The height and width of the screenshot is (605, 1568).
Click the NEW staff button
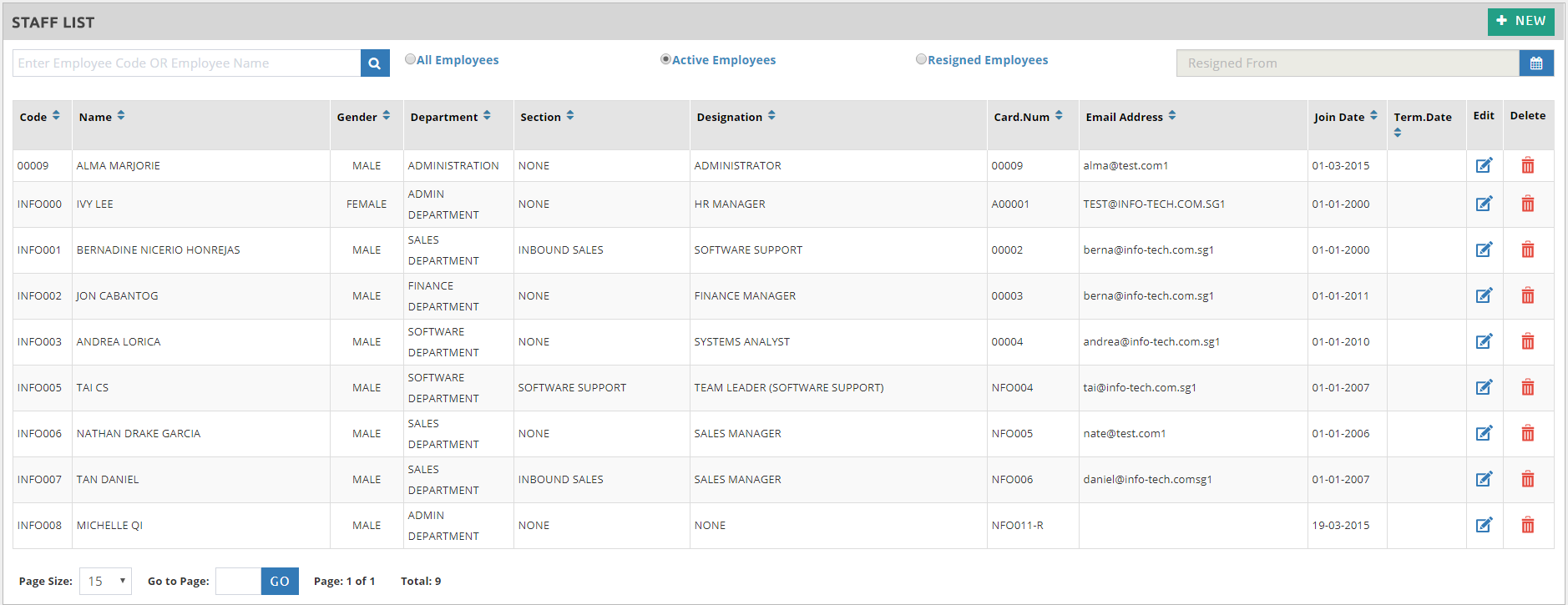pos(1520,21)
